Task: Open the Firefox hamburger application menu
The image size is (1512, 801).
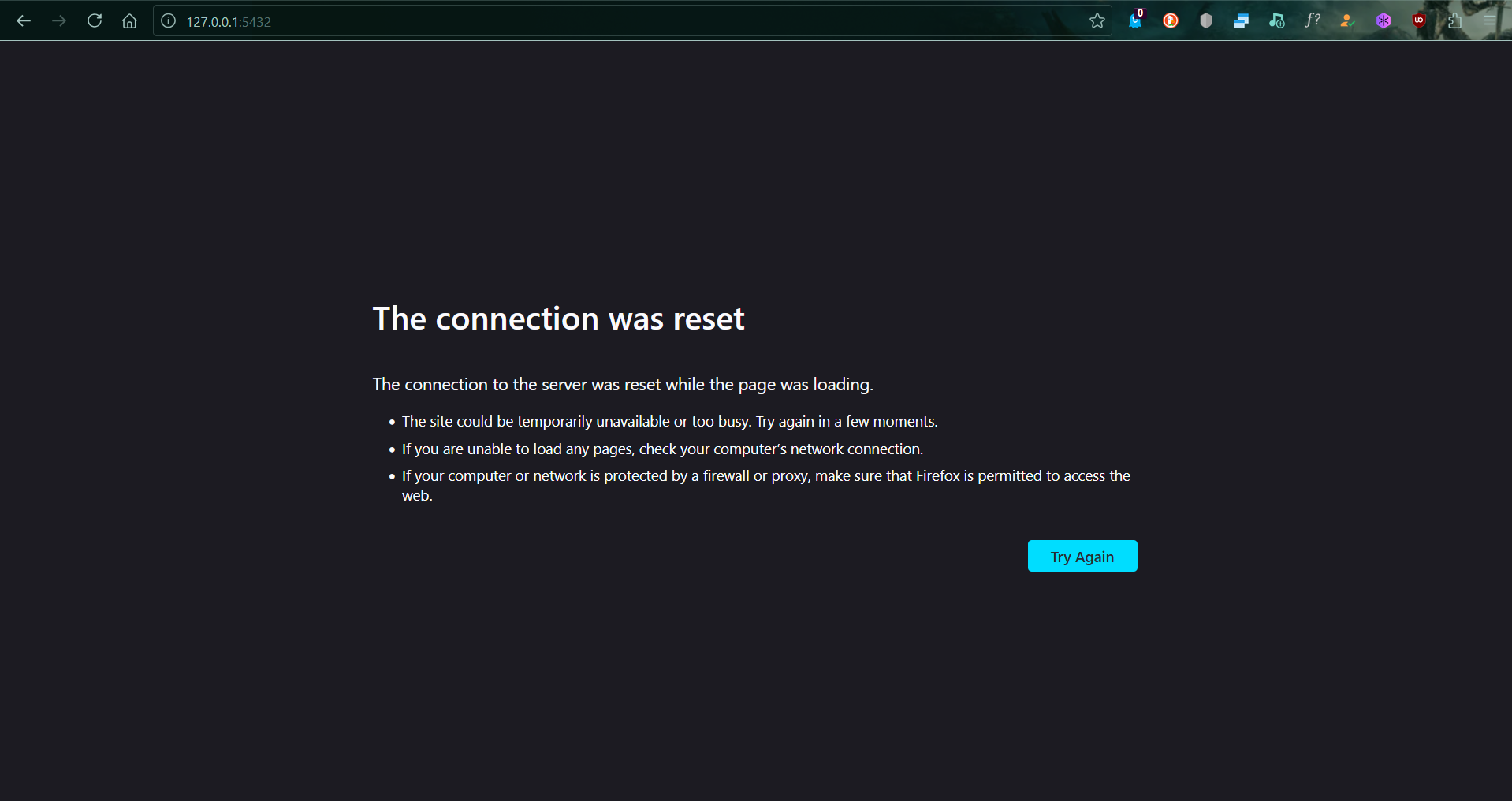Action: (1489, 21)
